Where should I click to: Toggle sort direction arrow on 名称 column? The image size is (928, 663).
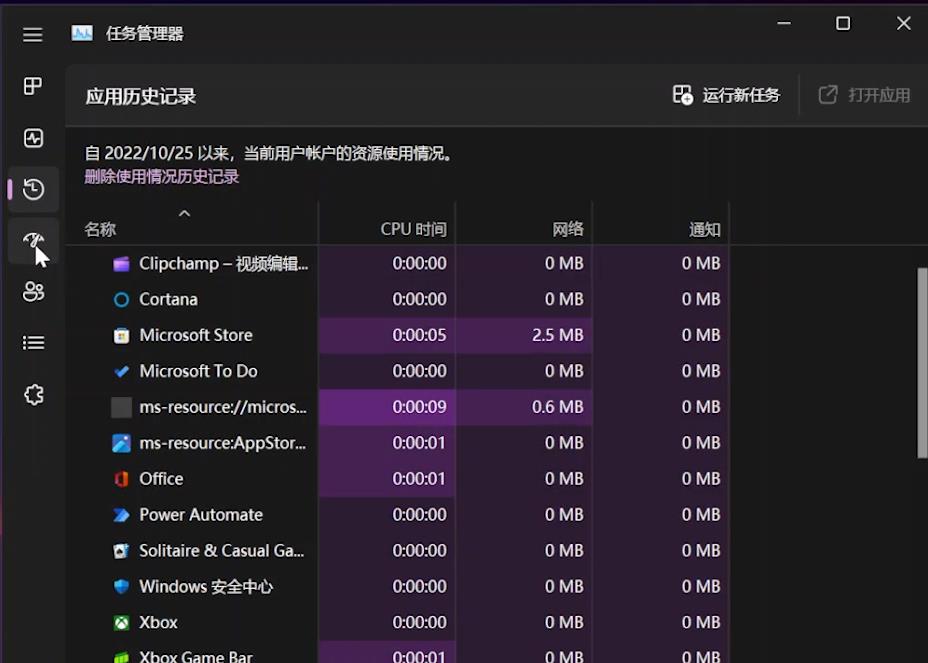point(184,213)
